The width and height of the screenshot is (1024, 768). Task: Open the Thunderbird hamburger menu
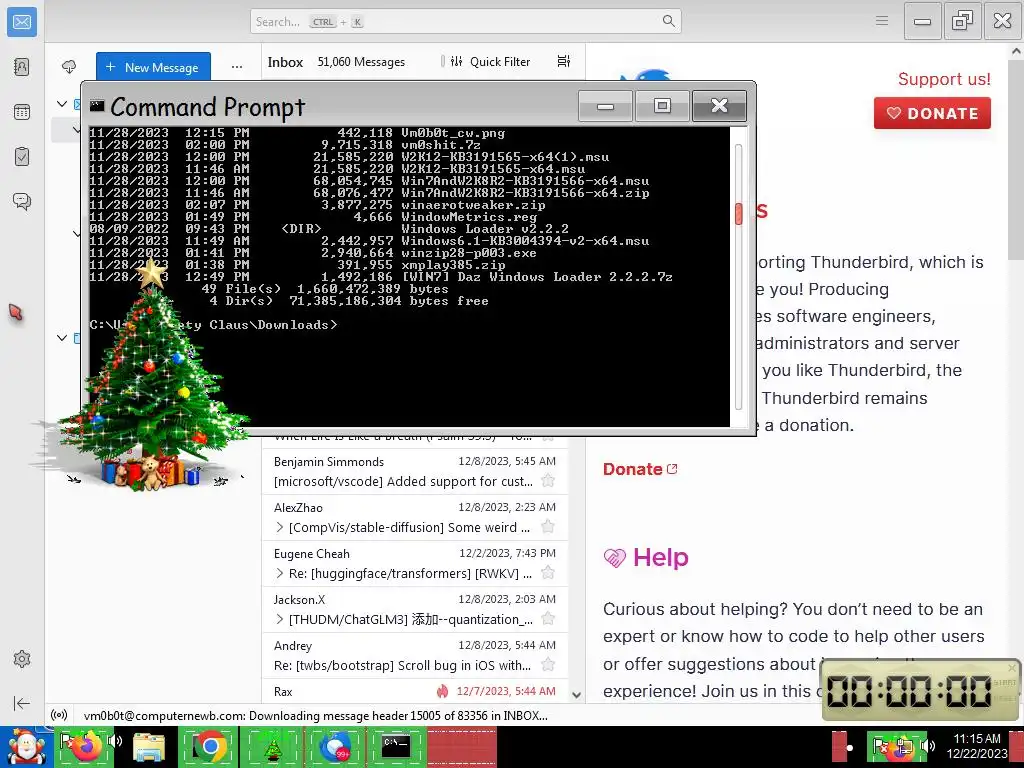coord(882,21)
